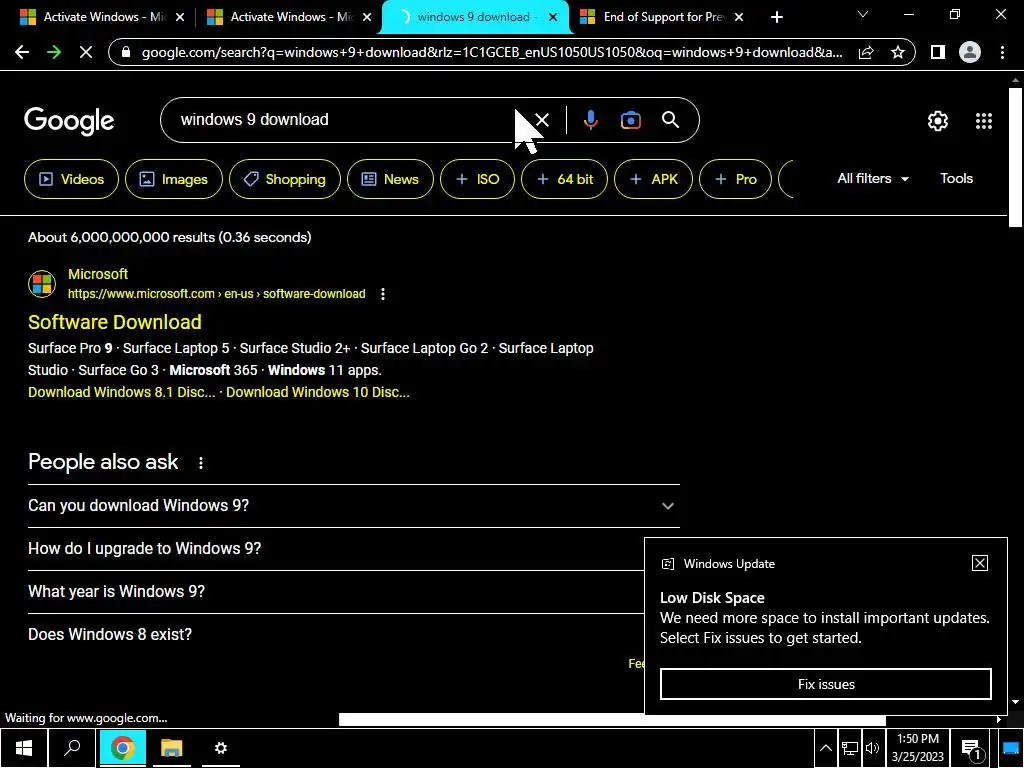Dismiss the Windows Update notification
The width and height of the screenshot is (1024, 768).
coord(980,563)
